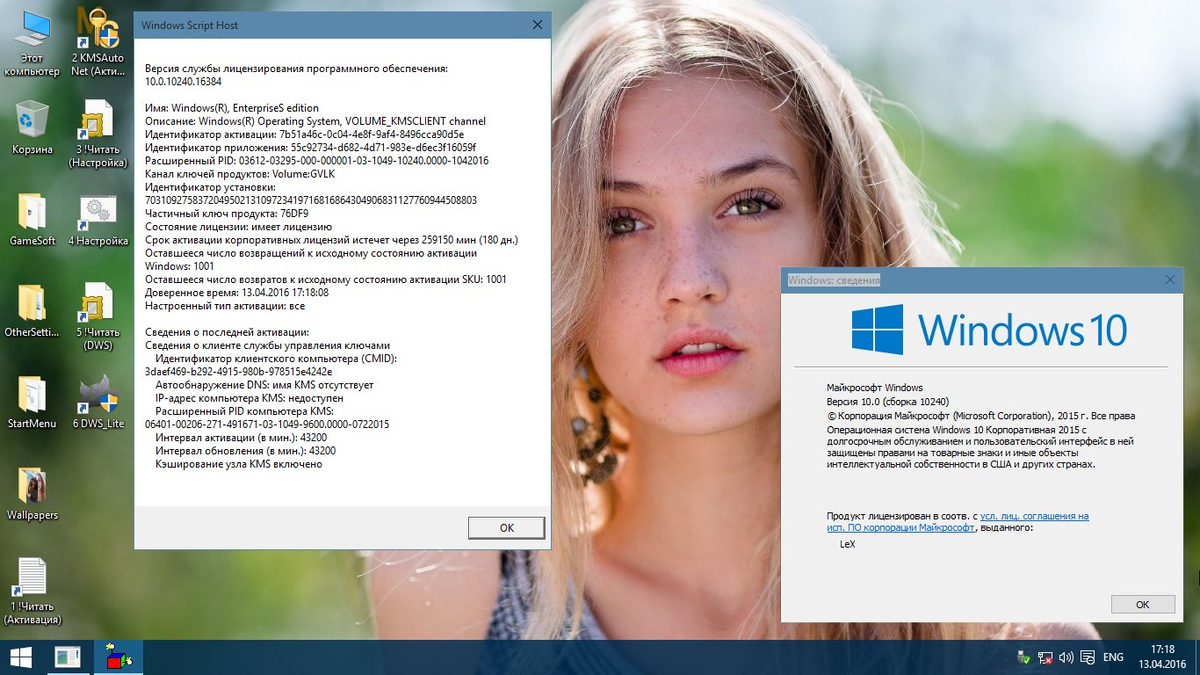Click the green desktop taskbar app icon
This screenshot has width=1200, height=675.
click(x=67, y=657)
